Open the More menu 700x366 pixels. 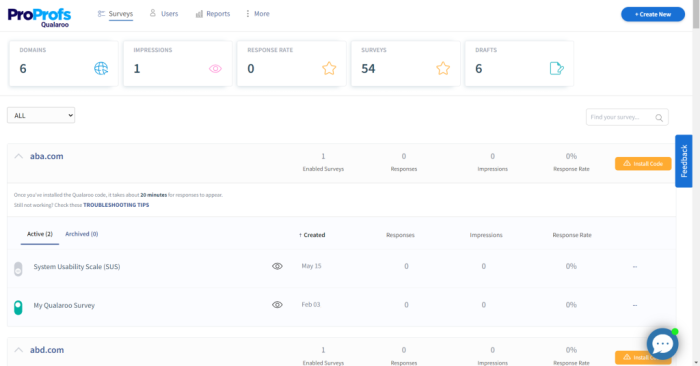click(x=258, y=14)
